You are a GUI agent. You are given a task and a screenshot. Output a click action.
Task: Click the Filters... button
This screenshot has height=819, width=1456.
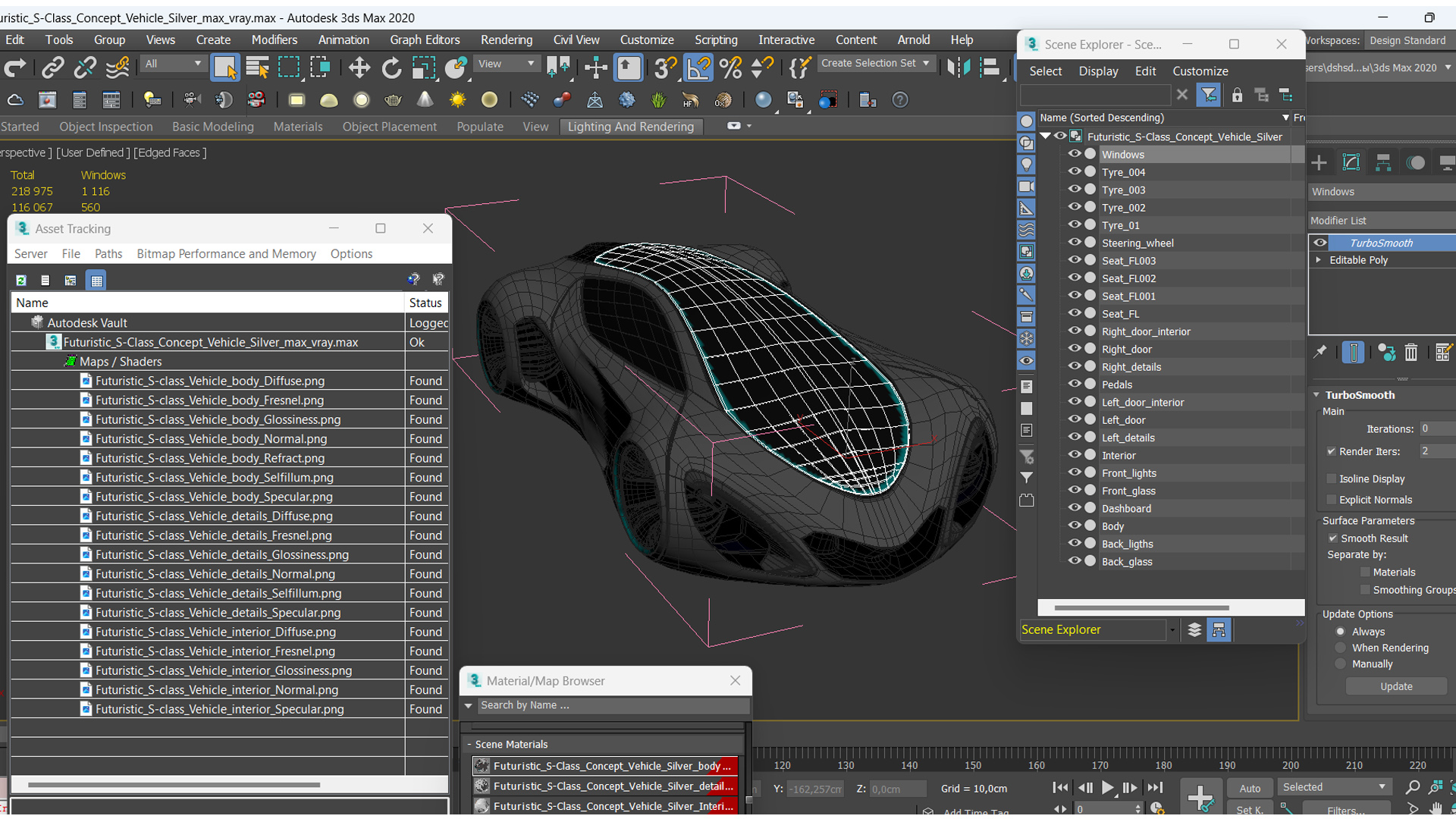pyautogui.click(x=1345, y=810)
